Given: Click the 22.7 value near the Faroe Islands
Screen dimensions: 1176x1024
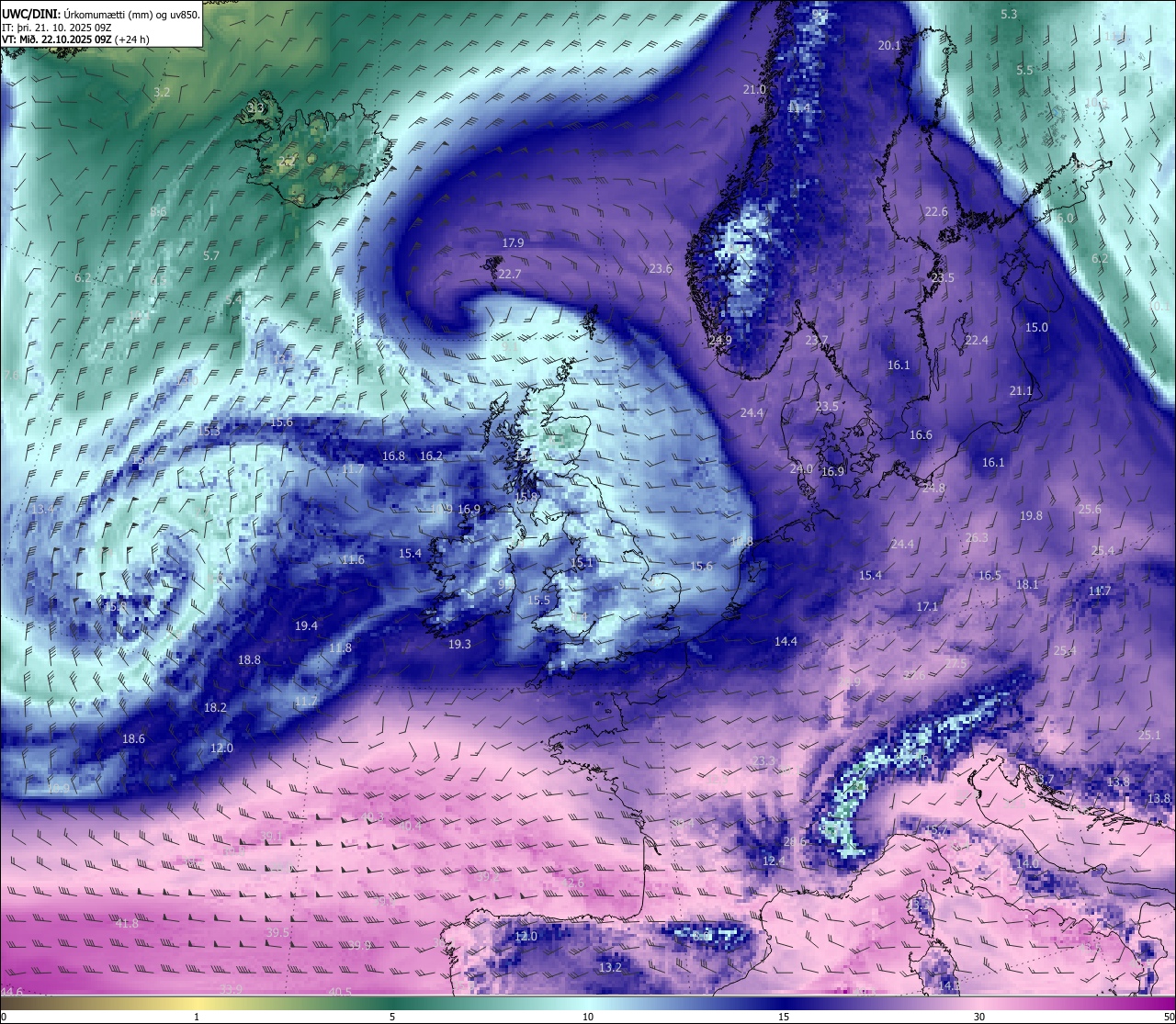Looking at the screenshot, I should pyautogui.click(x=510, y=274).
